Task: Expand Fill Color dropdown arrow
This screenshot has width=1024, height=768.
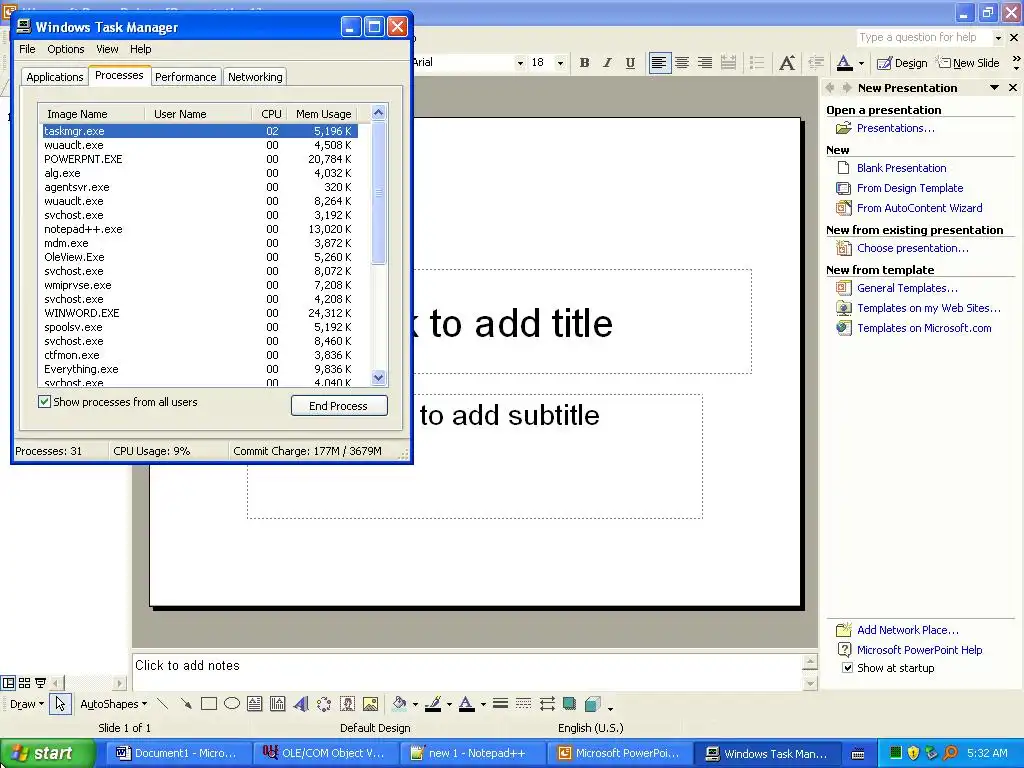Action: click(x=415, y=705)
